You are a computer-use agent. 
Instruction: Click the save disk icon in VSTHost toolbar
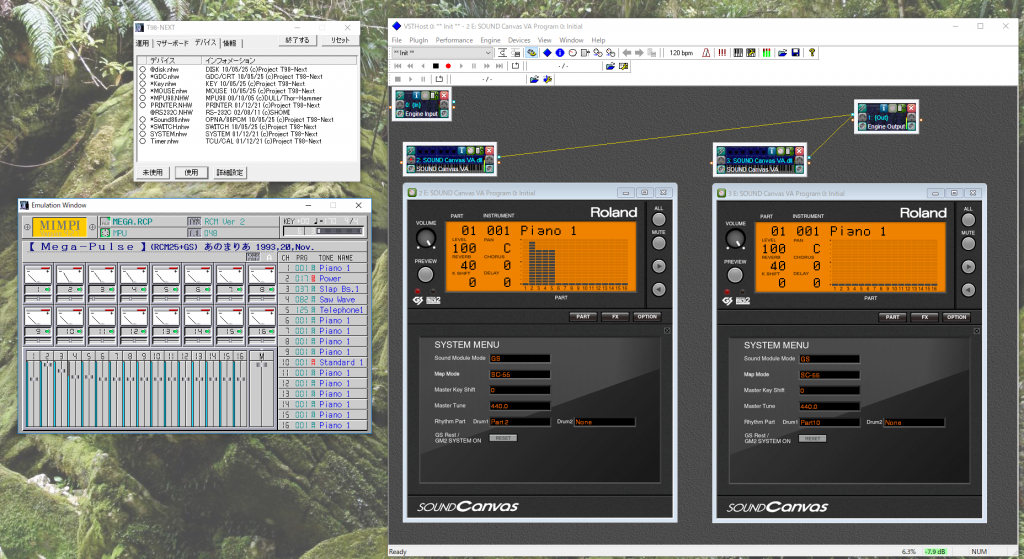click(795, 52)
